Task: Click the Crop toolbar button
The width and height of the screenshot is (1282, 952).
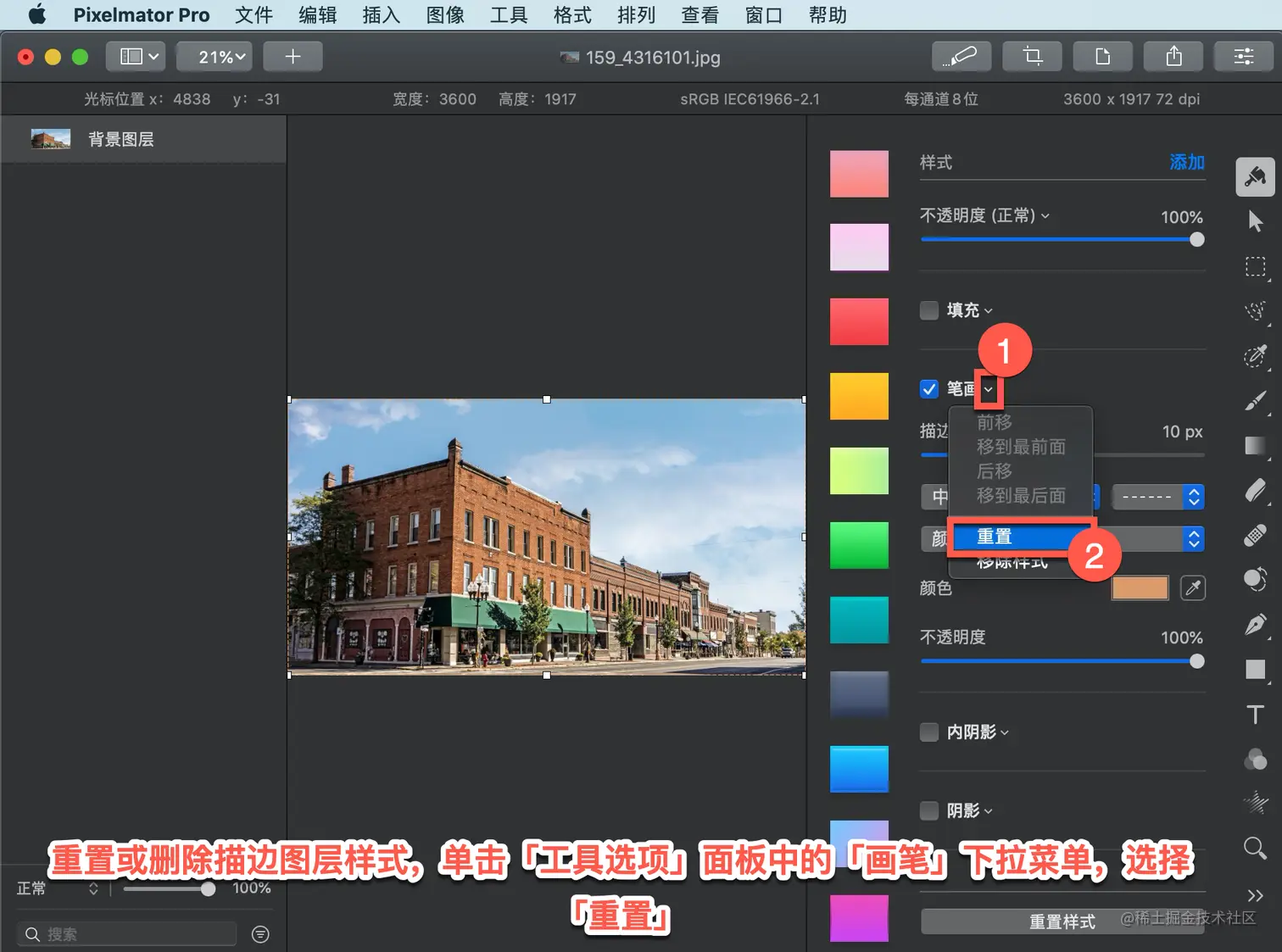Action: tap(1032, 57)
